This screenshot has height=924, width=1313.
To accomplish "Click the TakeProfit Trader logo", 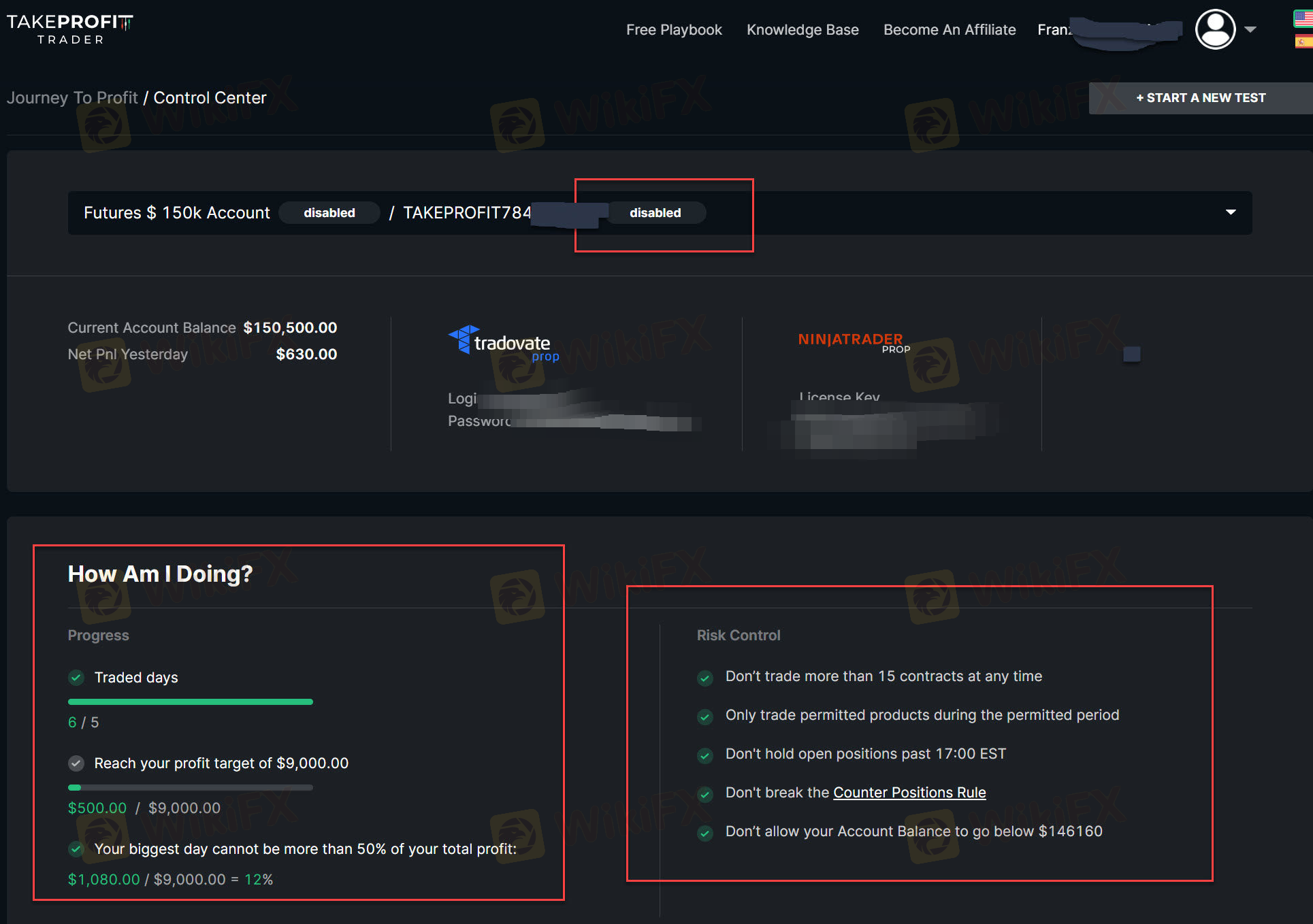I will coord(70,29).
